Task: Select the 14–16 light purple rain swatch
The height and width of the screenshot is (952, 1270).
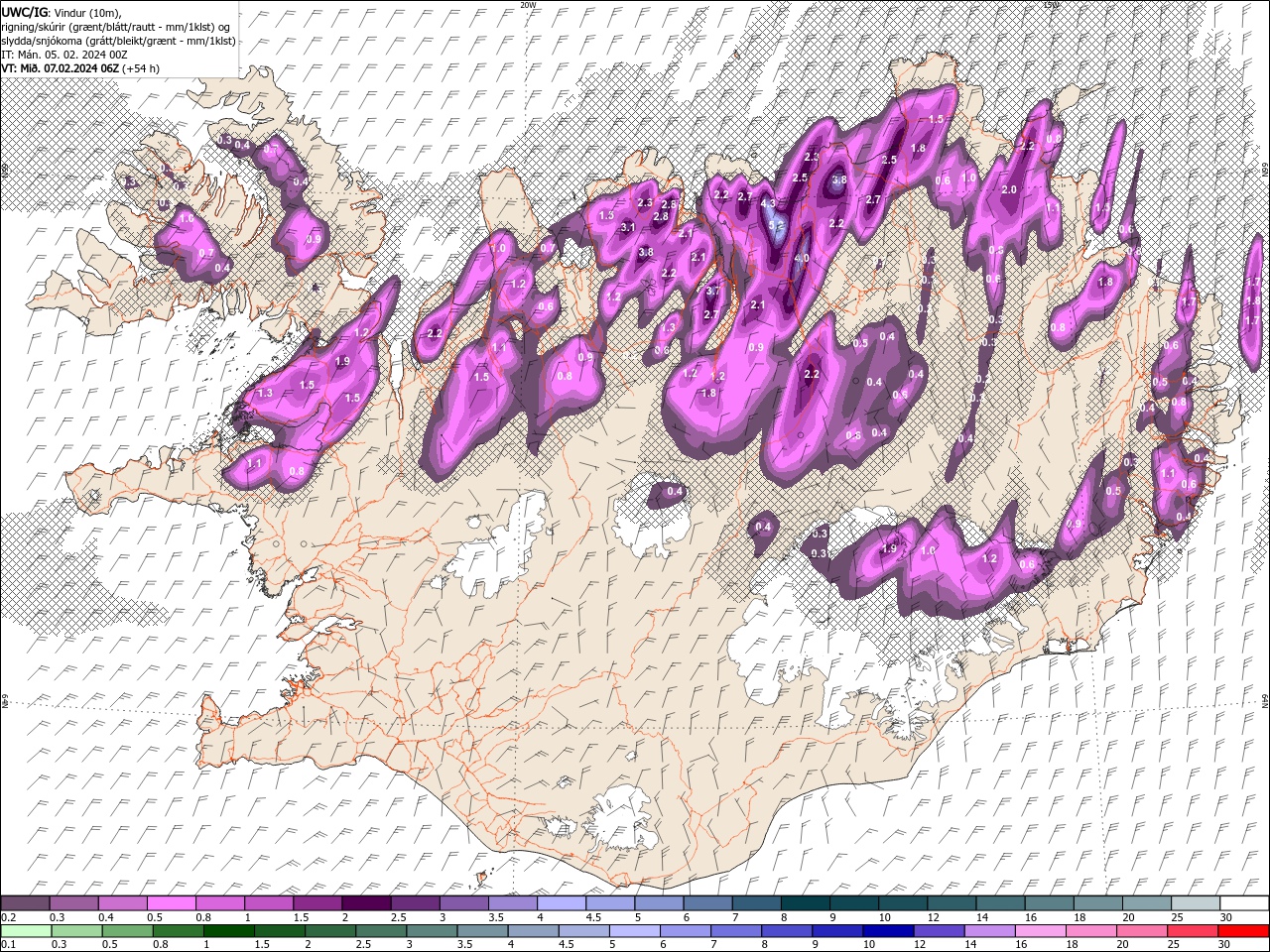Action: point(990,931)
